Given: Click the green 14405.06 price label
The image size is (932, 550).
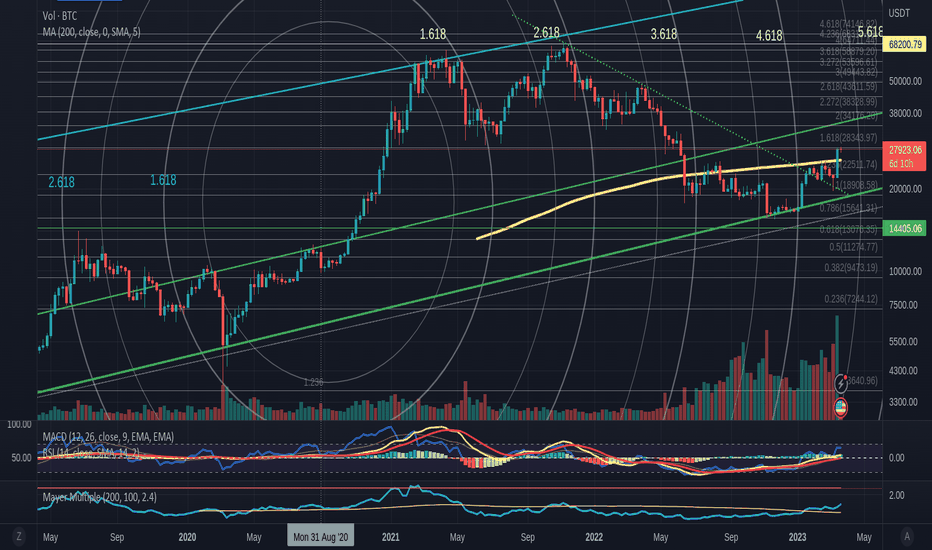Looking at the screenshot, I should tap(905, 228).
